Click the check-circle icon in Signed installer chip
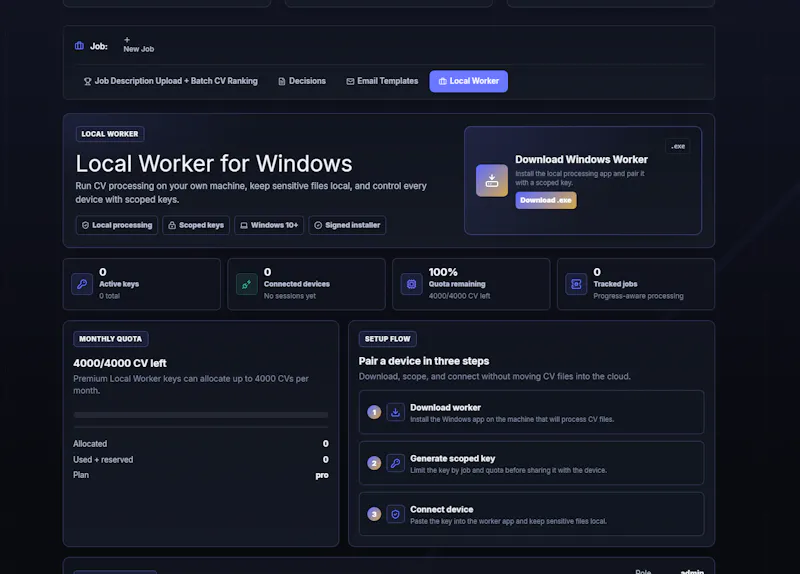This screenshot has width=800, height=574. pyautogui.click(x=318, y=226)
